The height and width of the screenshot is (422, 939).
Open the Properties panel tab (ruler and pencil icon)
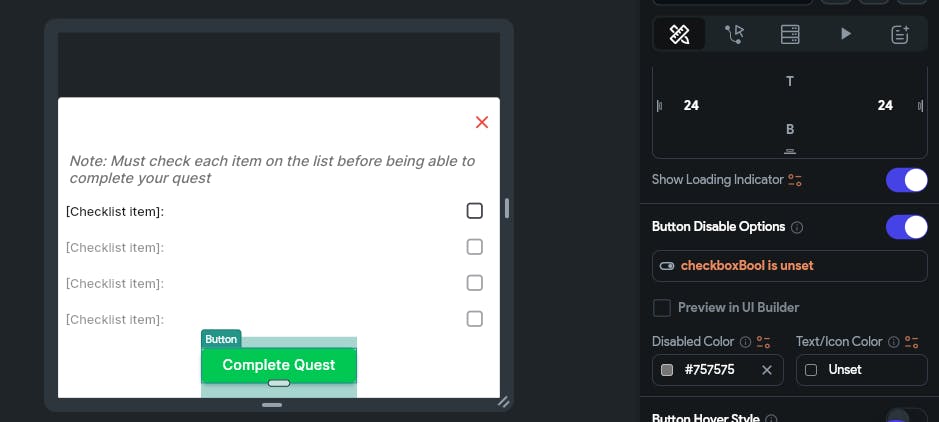coord(679,34)
